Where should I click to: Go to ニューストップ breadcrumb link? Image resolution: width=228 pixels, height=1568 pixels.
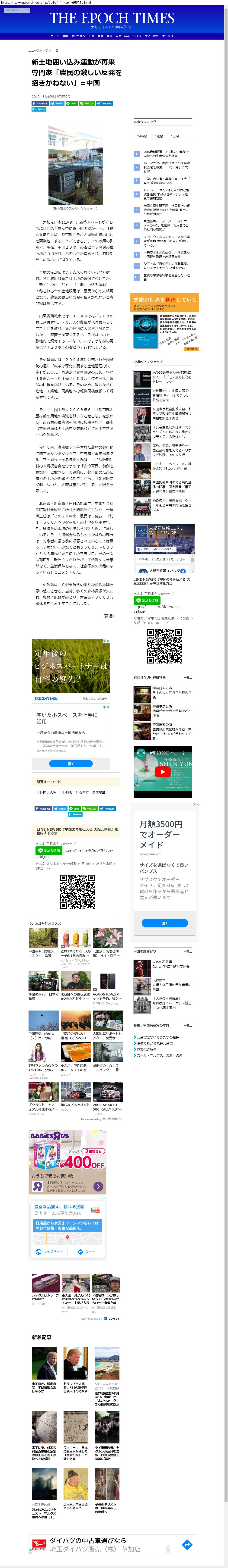[39, 50]
